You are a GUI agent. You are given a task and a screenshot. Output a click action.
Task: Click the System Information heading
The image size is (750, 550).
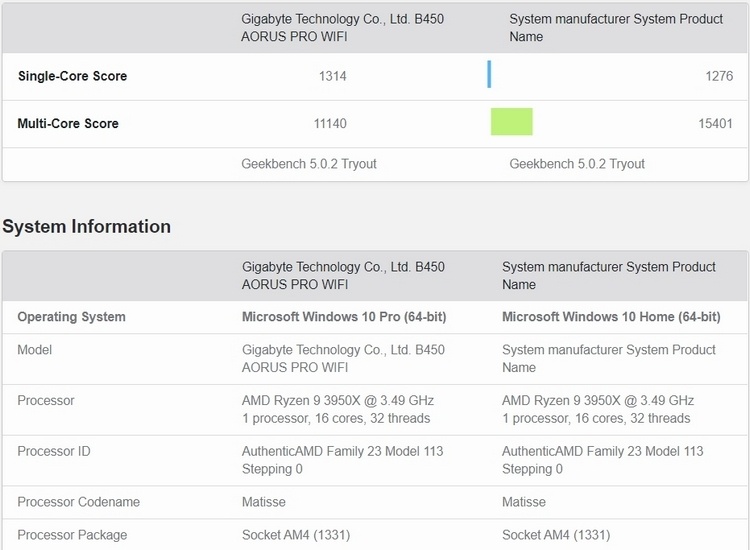coord(87,227)
